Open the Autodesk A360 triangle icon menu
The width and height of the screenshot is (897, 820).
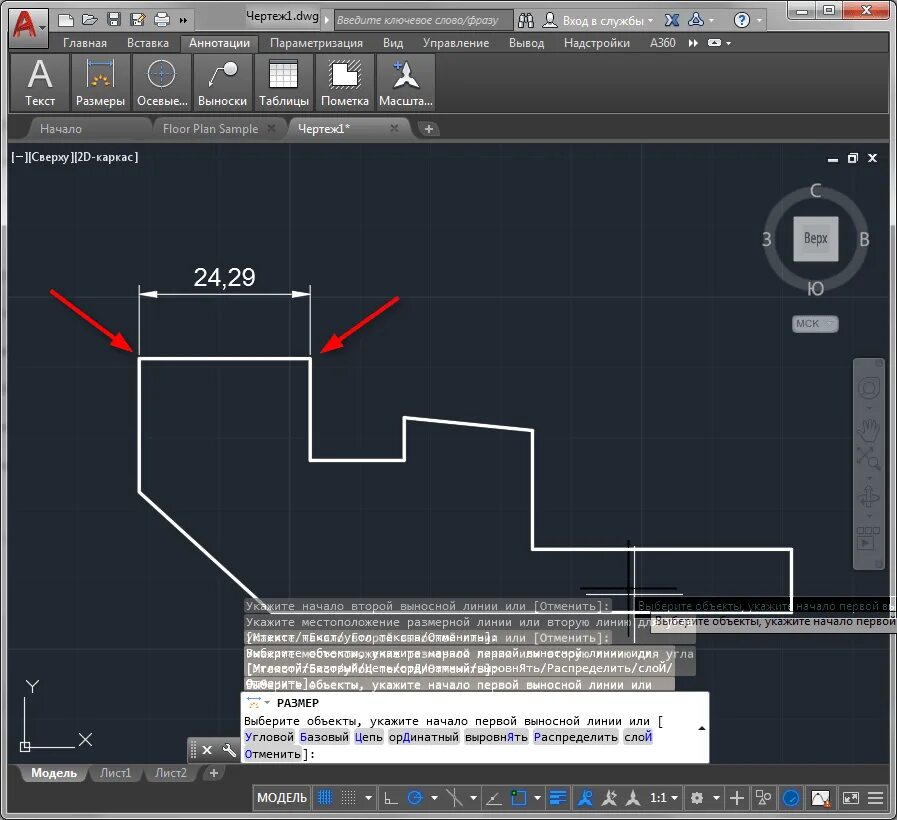click(696, 20)
